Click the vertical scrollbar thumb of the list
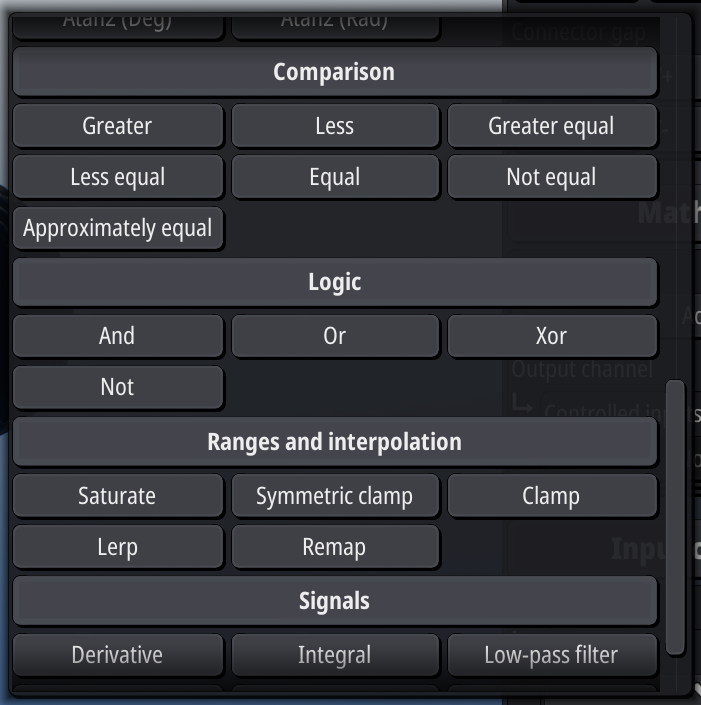 pos(675,518)
